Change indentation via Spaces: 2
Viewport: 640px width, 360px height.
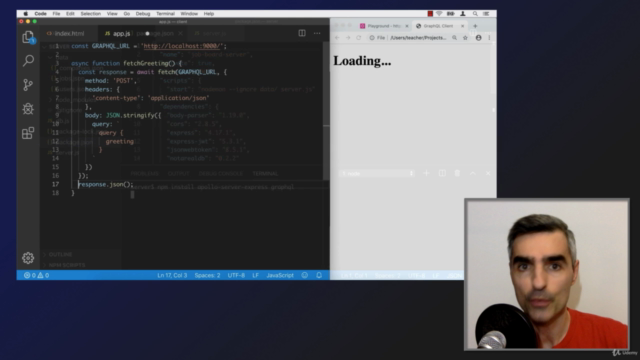pos(207,276)
